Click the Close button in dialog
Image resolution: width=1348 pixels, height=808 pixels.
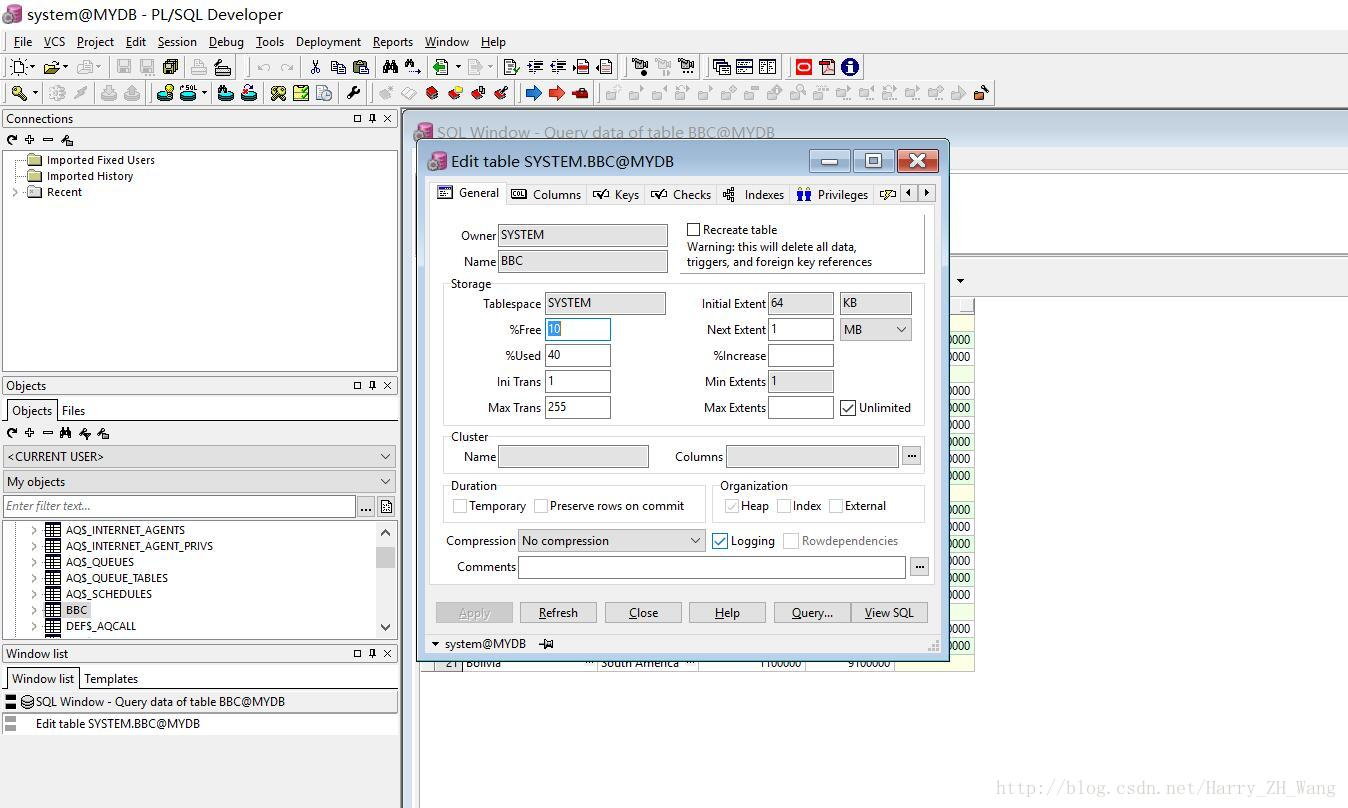[x=643, y=613]
